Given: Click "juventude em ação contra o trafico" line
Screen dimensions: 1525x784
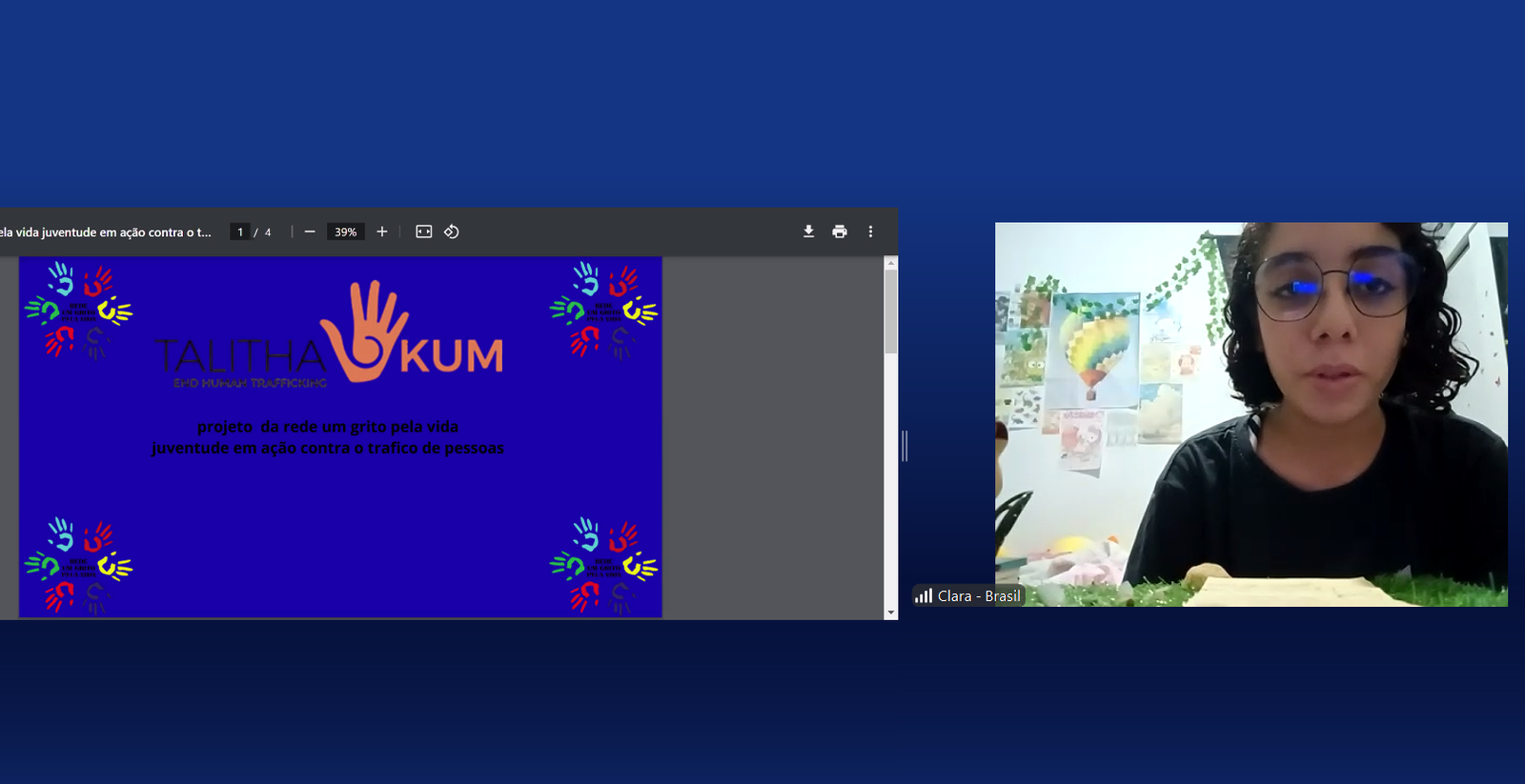Looking at the screenshot, I should click(328, 448).
